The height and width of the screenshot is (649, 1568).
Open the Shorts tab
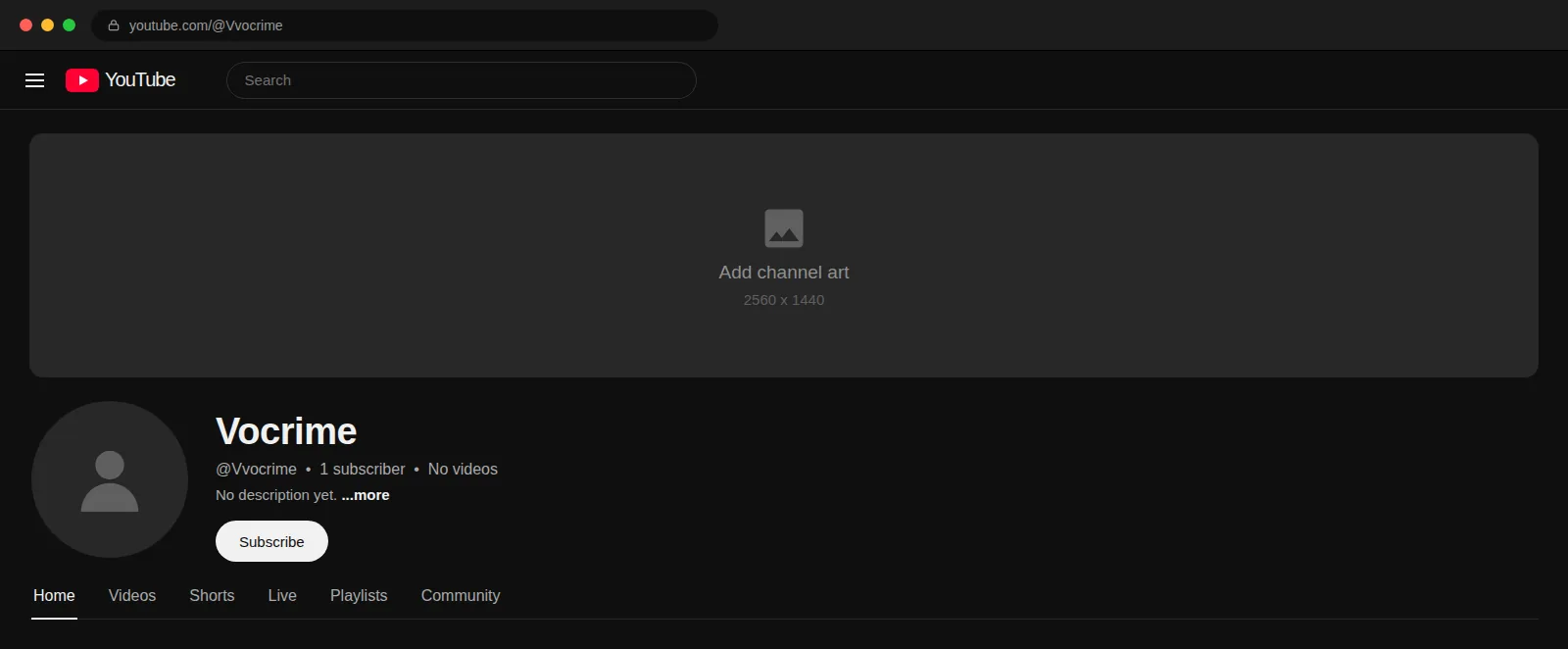pos(212,595)
